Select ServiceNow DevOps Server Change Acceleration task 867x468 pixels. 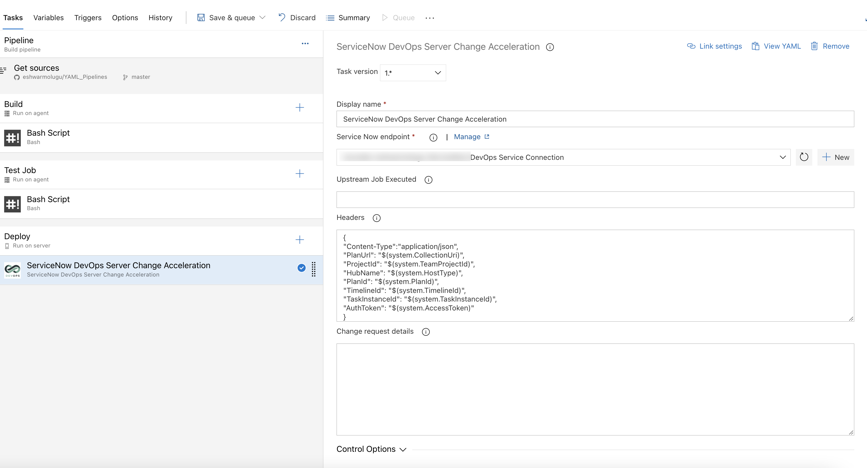pyautogui.click(x=161, y=270)
